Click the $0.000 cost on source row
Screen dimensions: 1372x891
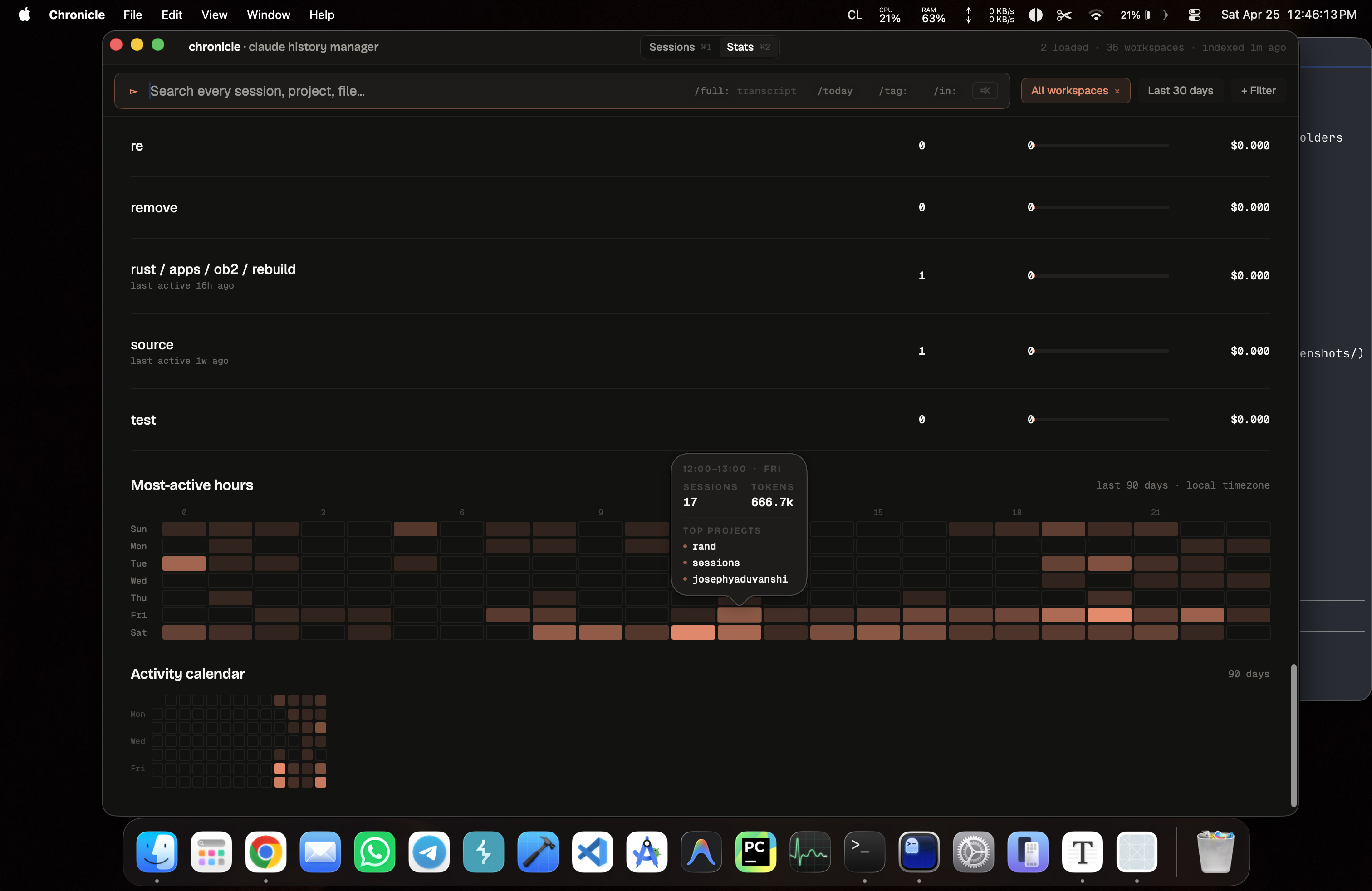point(1250,351)
